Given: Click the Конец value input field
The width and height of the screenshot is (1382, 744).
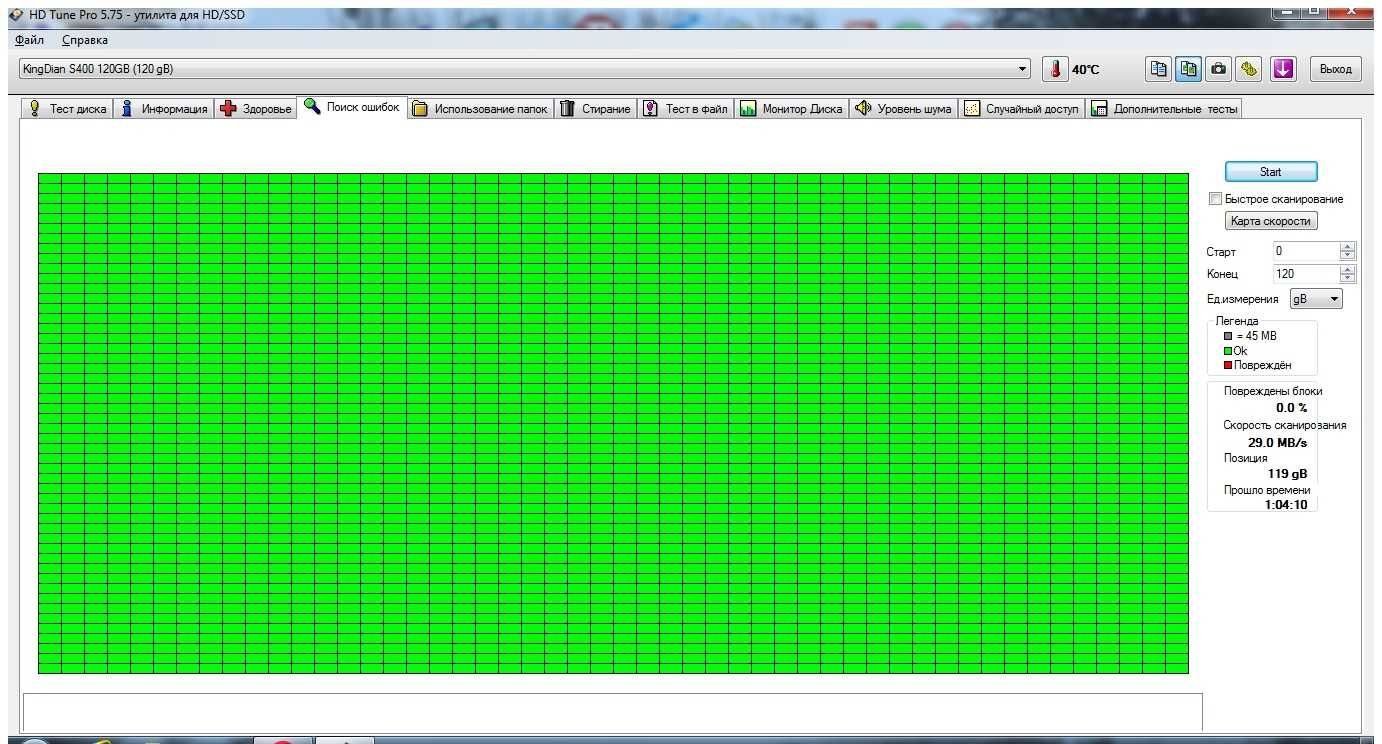Looking at the screenshot, I should point(1305,273).
